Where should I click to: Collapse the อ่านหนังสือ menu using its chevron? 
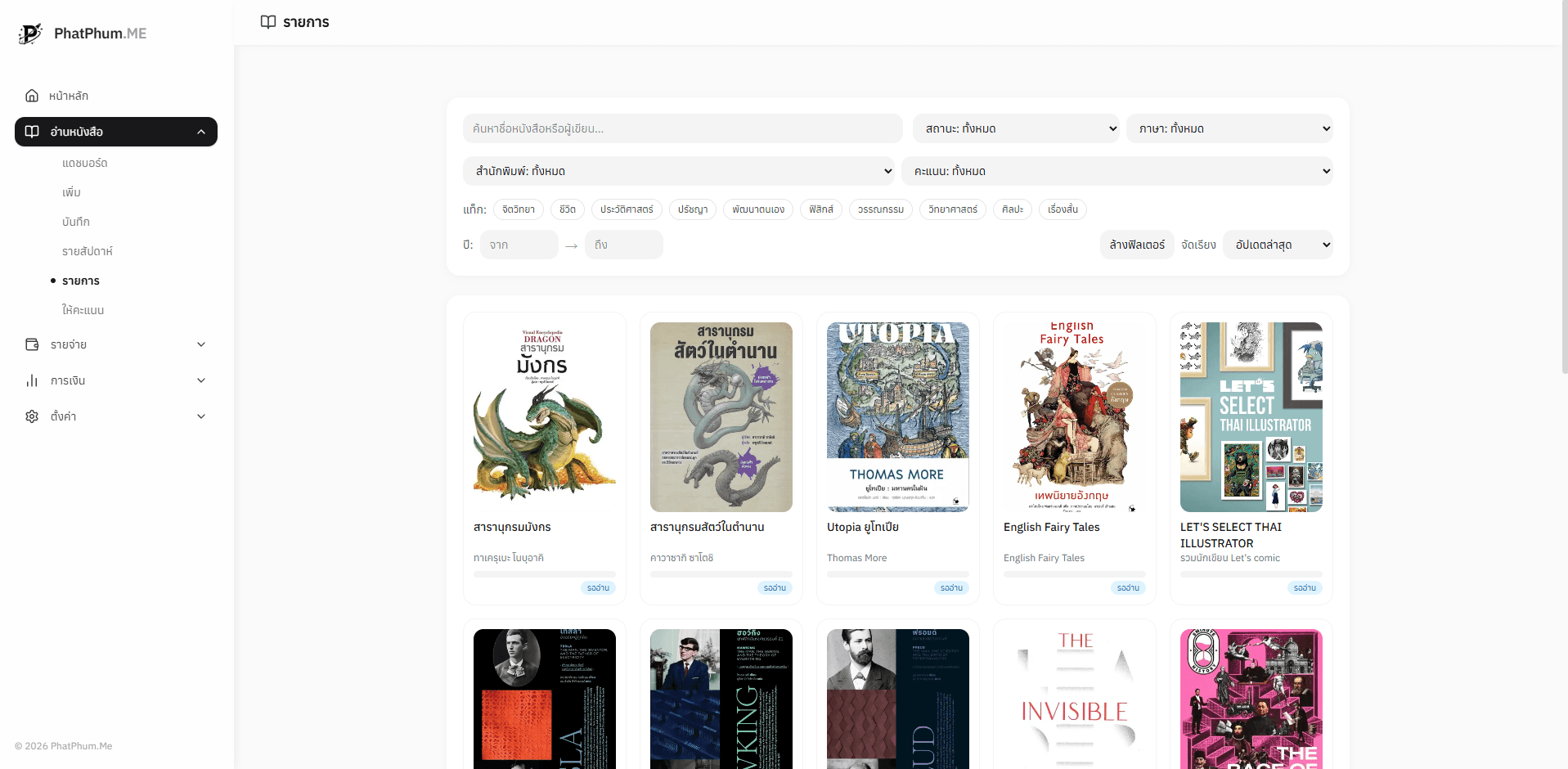pyautogui.click(x=201, y=132)
